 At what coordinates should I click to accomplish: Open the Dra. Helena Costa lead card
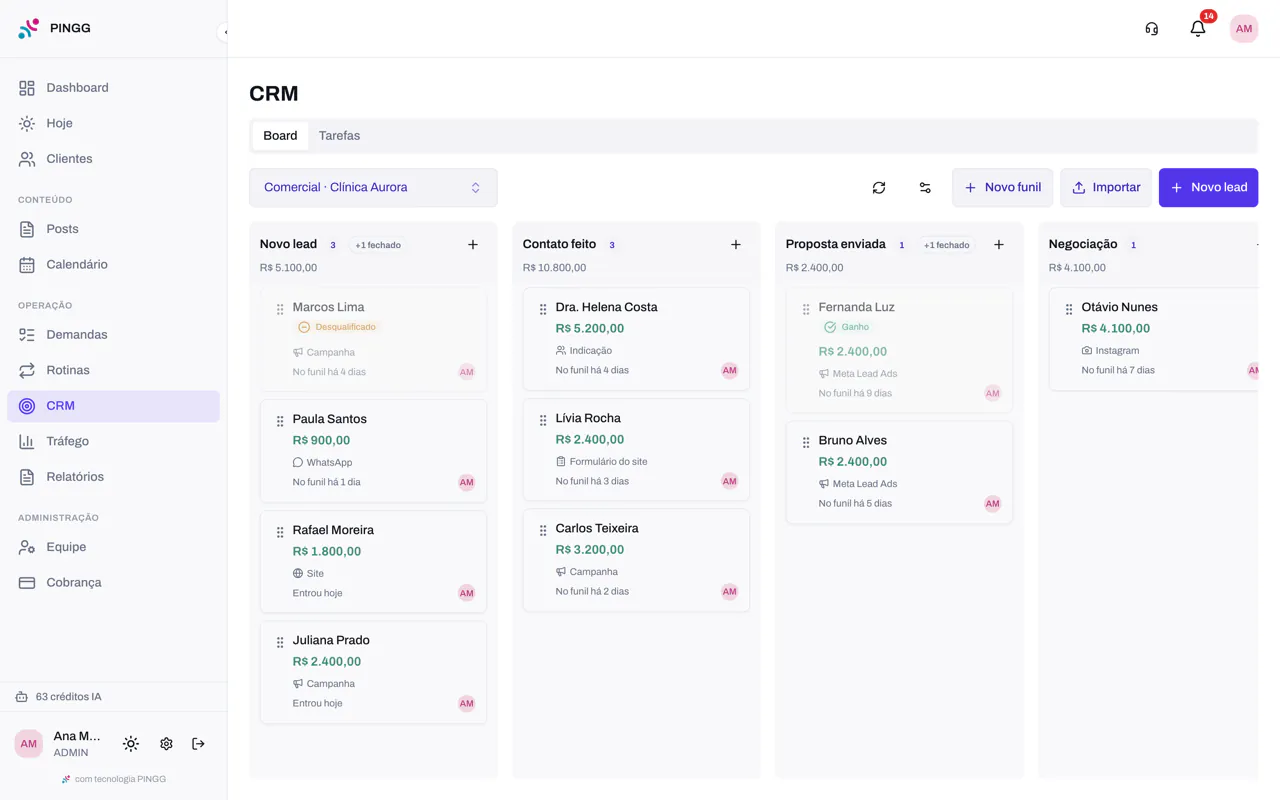pos(636,339)
